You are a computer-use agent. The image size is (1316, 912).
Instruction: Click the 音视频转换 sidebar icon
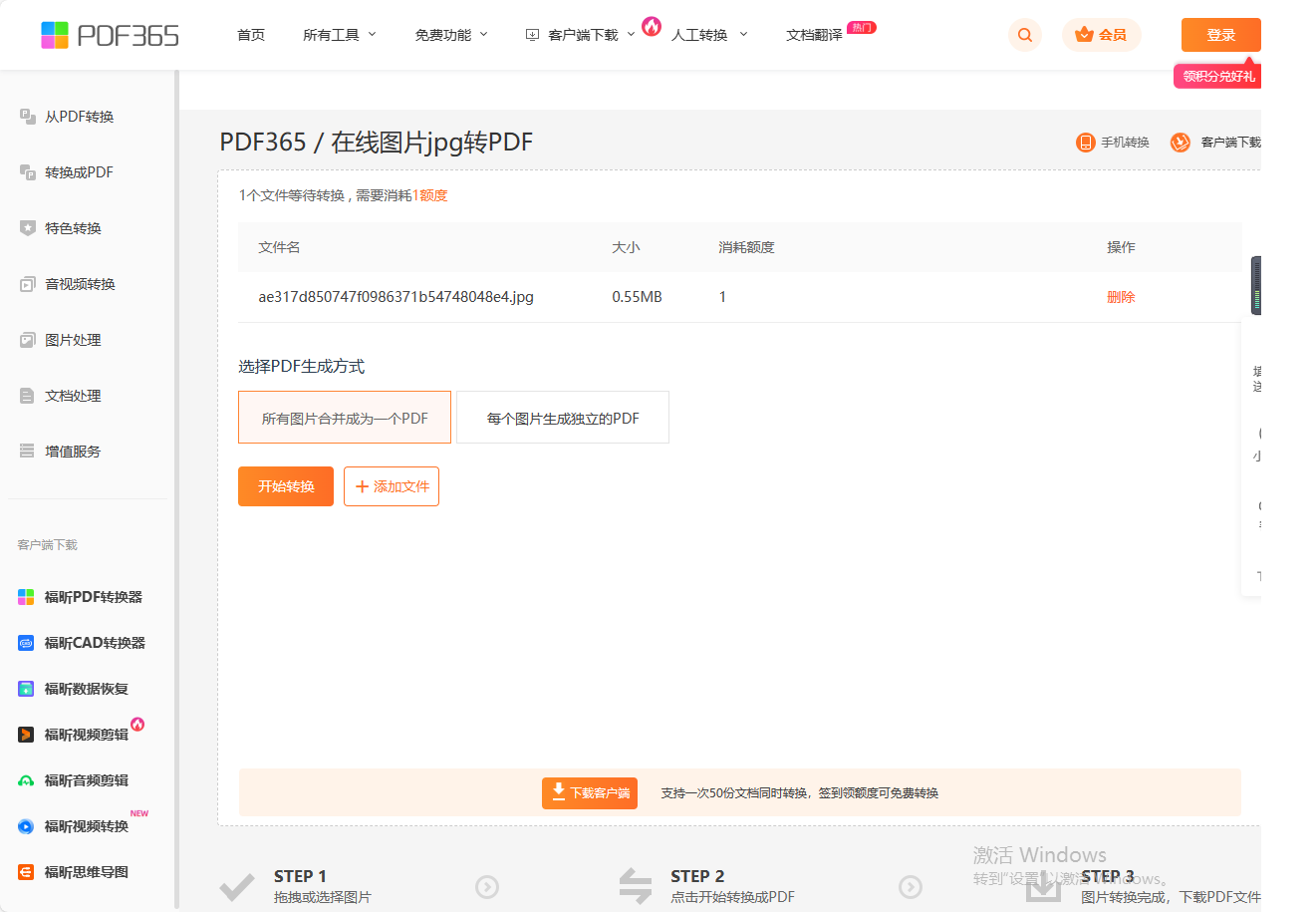click(28, 284)
